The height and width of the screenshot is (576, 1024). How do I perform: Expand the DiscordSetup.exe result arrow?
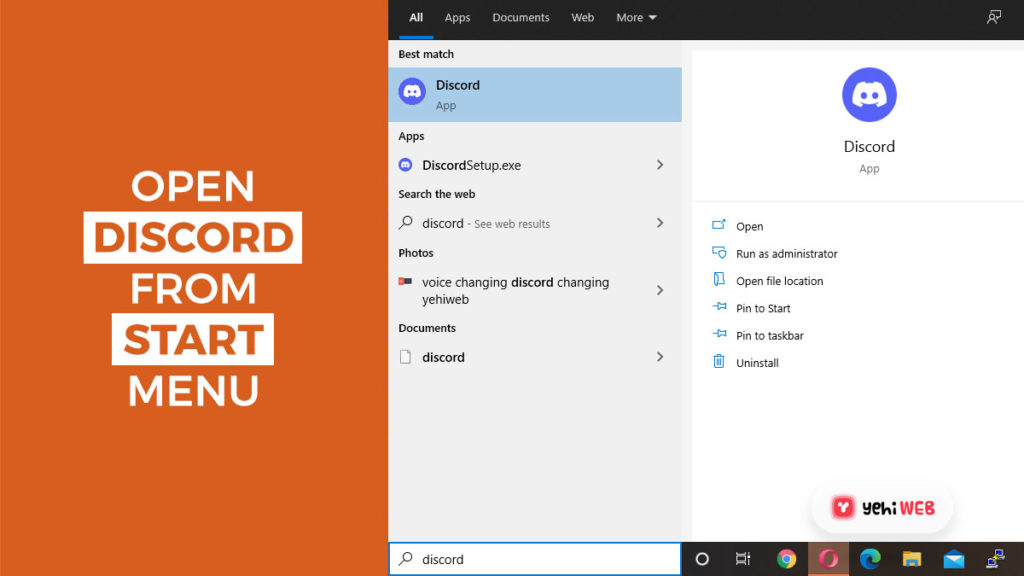(x=660, y=165)
